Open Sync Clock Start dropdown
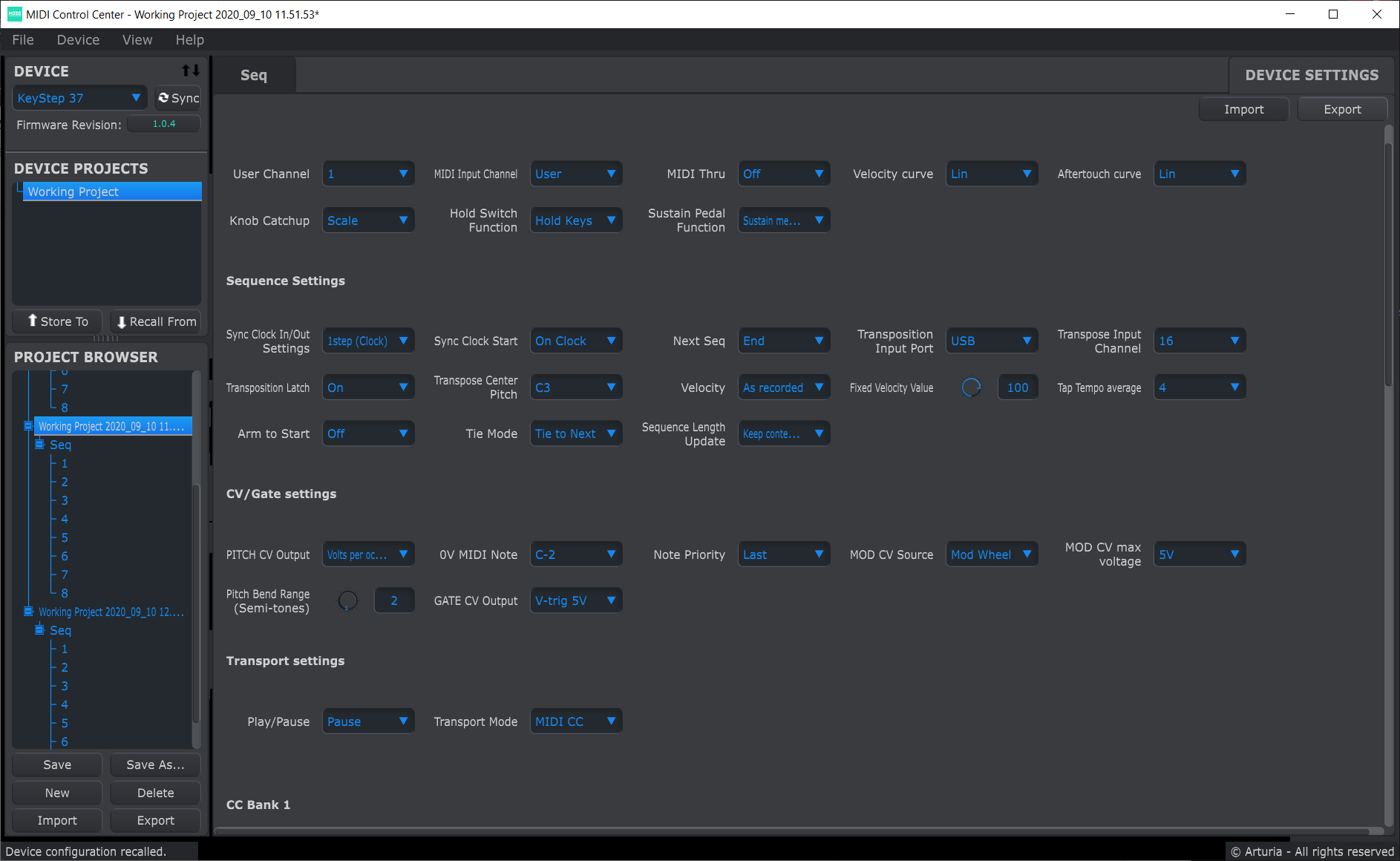 [x=576, y=341]
